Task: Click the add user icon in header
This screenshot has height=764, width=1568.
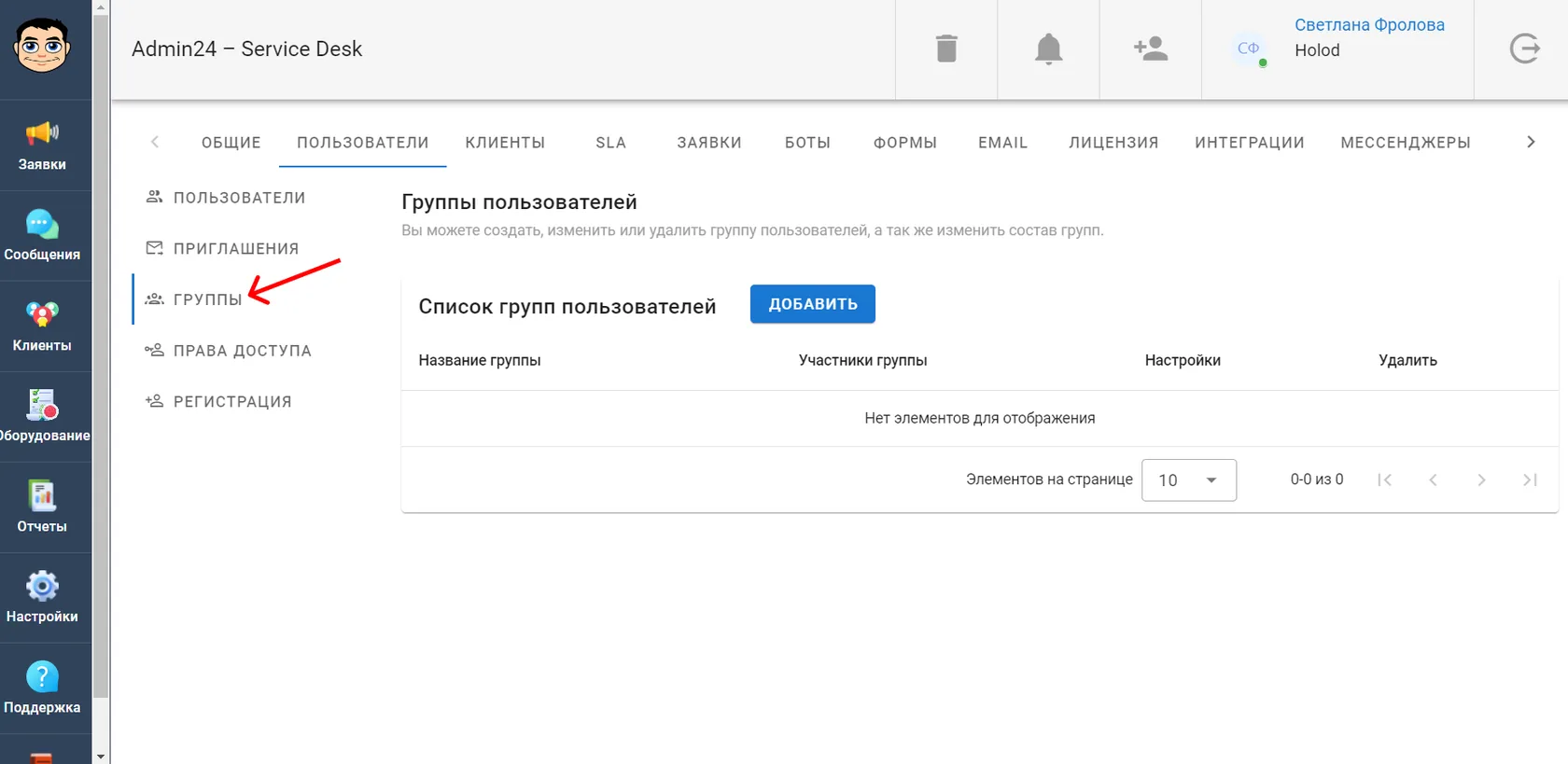Action: click(x=1150, y=49)
